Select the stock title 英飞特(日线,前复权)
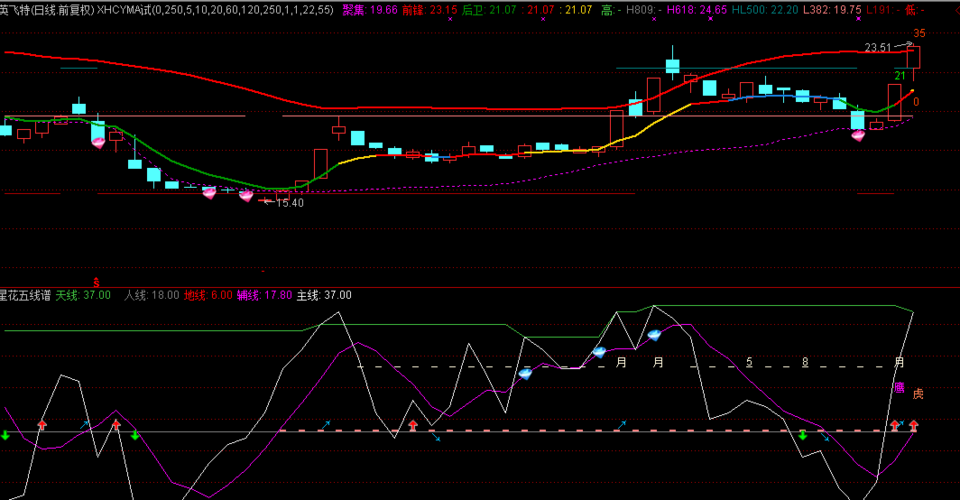 click(x=47, y=10)
